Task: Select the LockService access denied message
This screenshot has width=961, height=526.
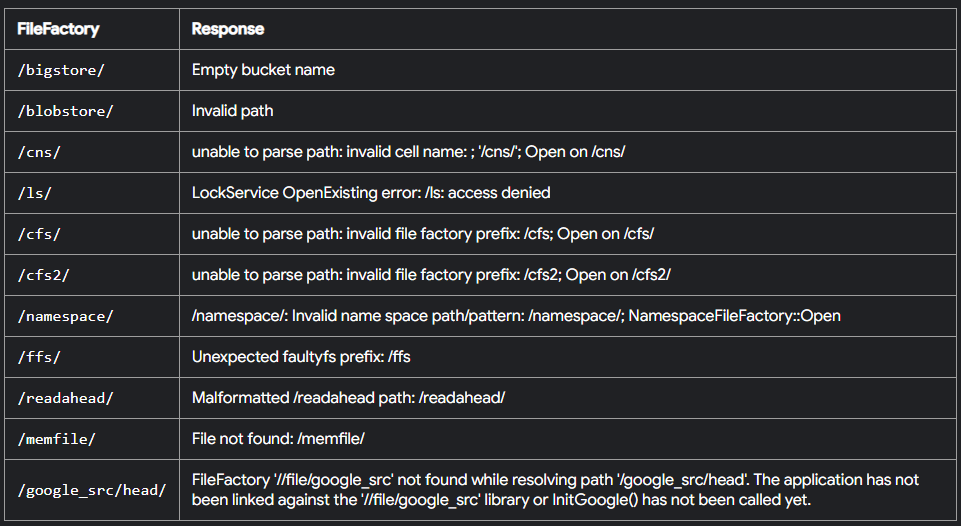Action: tap(371, 193)
